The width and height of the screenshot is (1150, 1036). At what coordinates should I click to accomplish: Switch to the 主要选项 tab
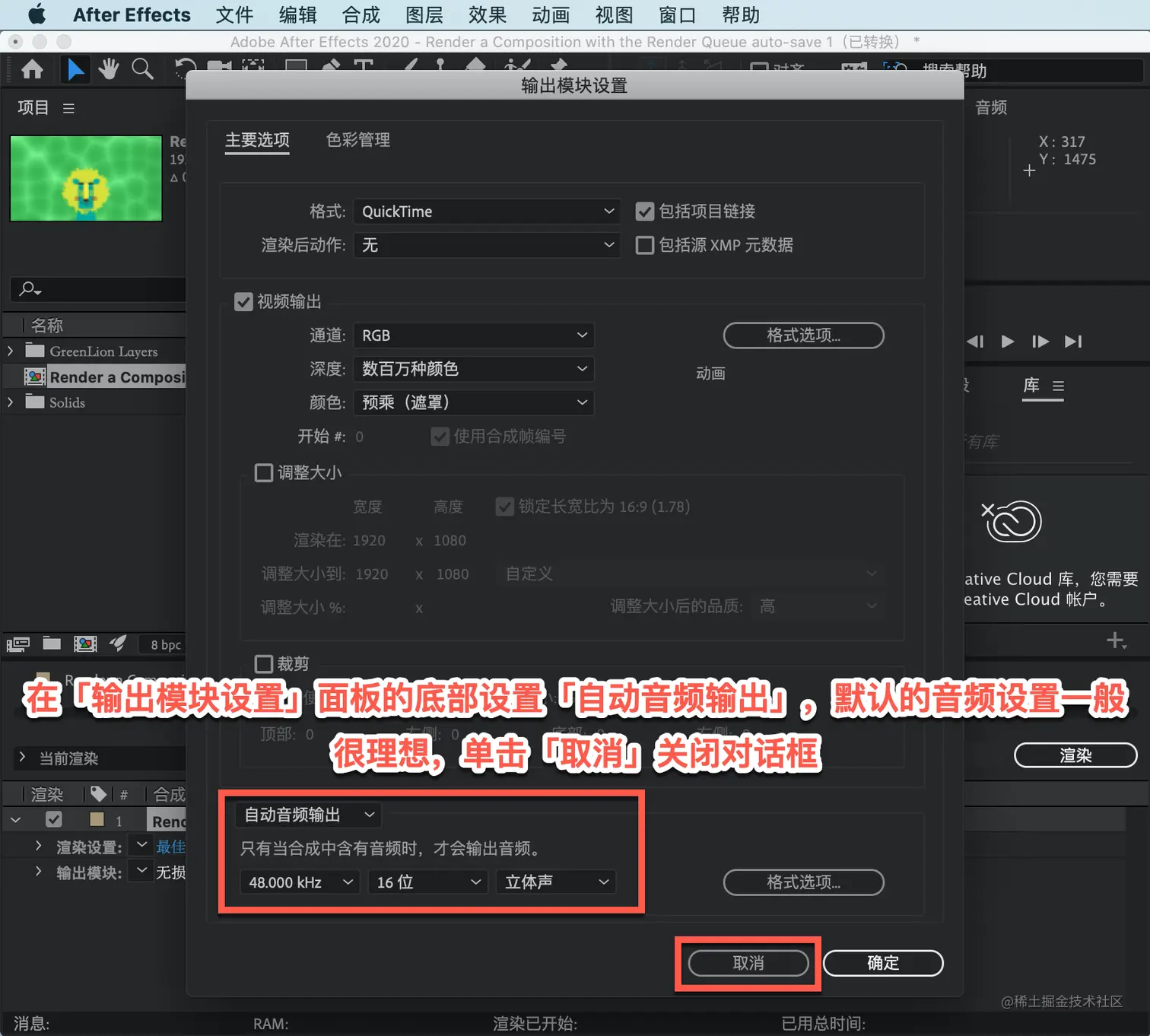257,140
